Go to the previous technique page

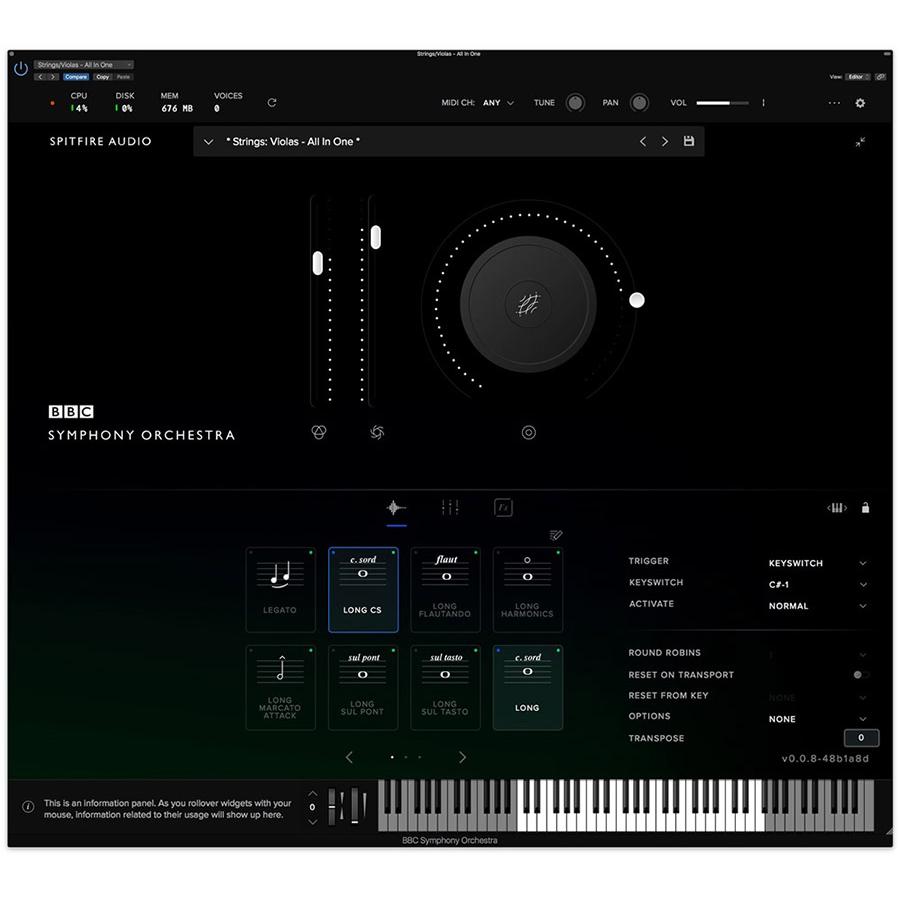tap(350, 757)
